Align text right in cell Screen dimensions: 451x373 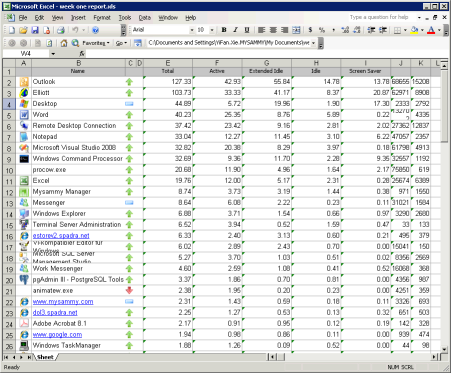point(284,30)
